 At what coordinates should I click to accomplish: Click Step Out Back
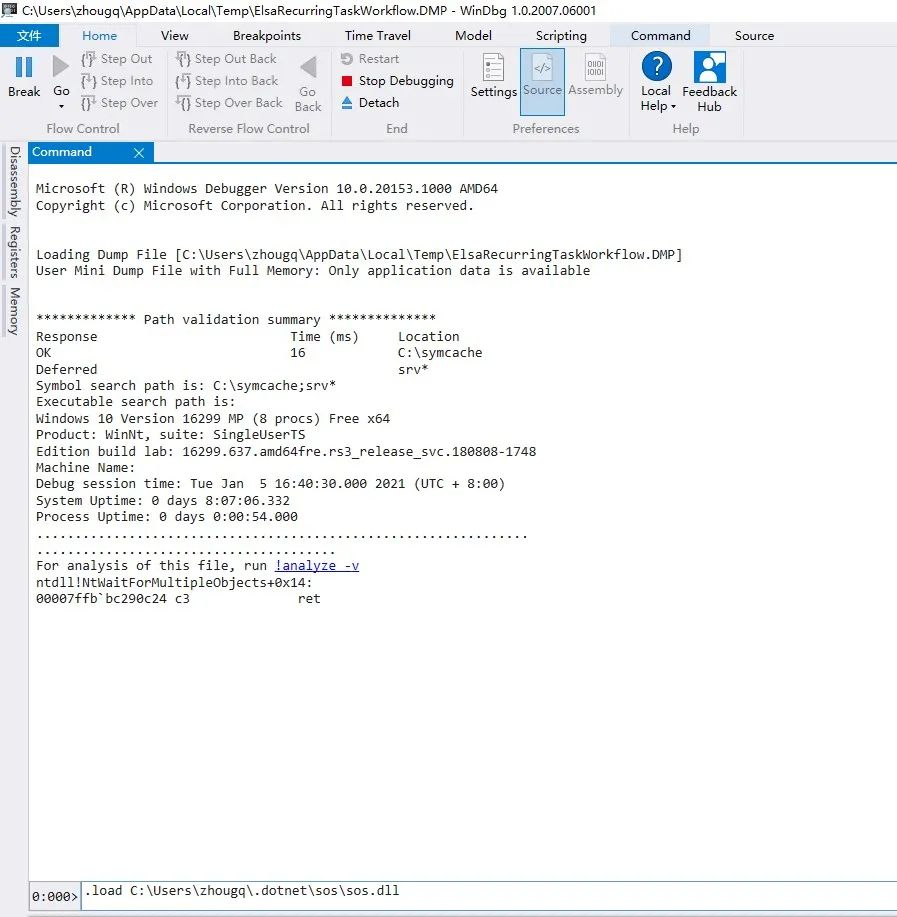(x=226, y=59)
